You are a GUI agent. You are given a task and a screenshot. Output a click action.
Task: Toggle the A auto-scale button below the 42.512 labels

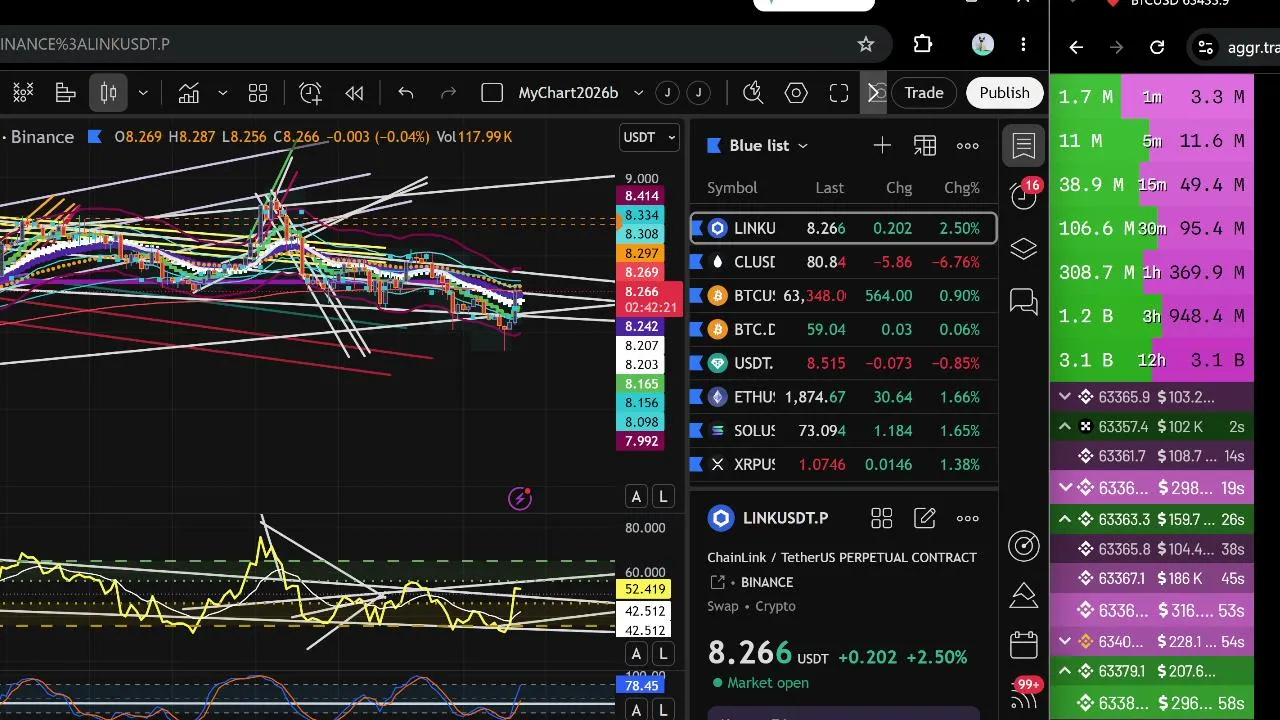[635, 654]
